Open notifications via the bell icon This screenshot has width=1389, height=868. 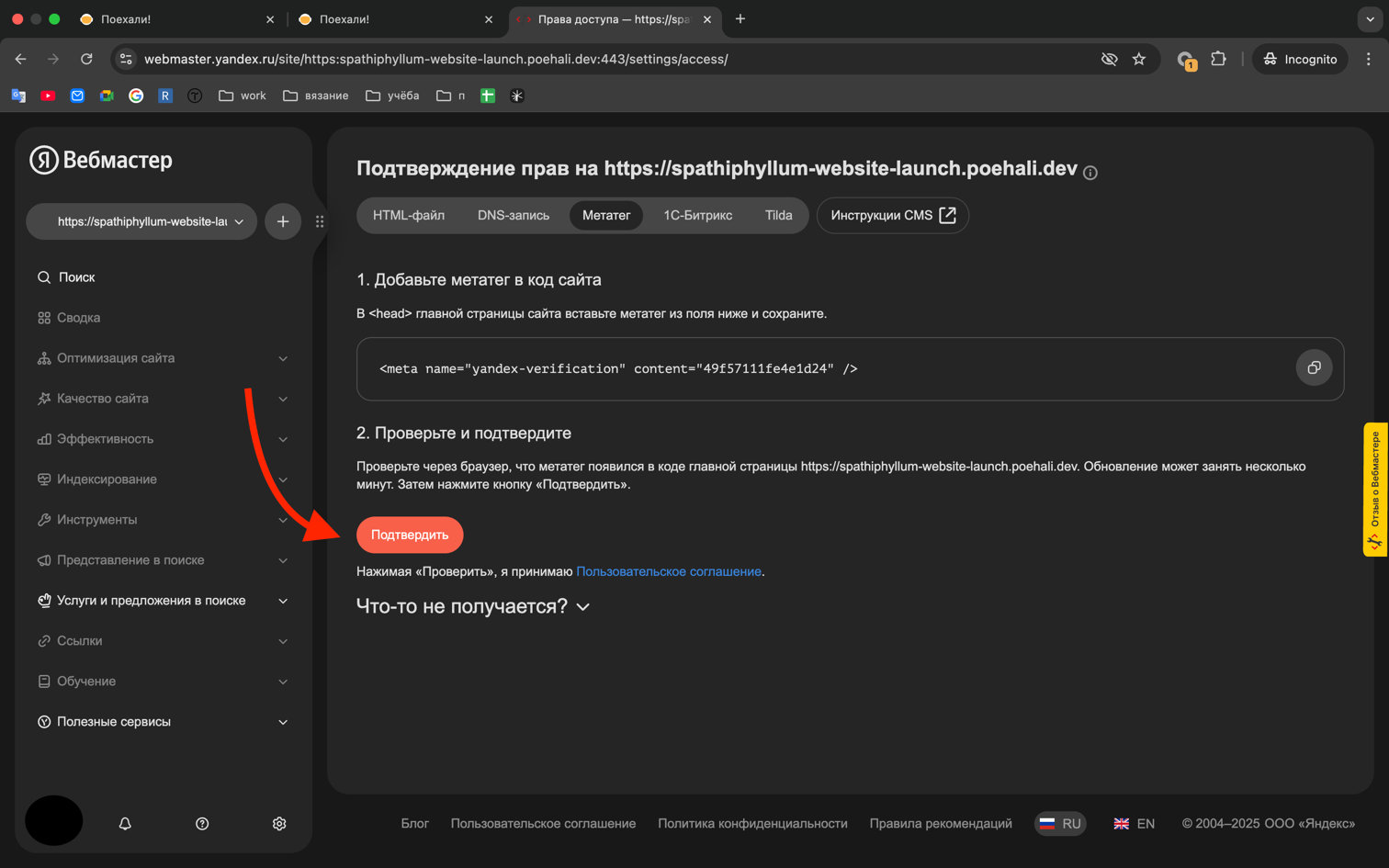point(125,823)
